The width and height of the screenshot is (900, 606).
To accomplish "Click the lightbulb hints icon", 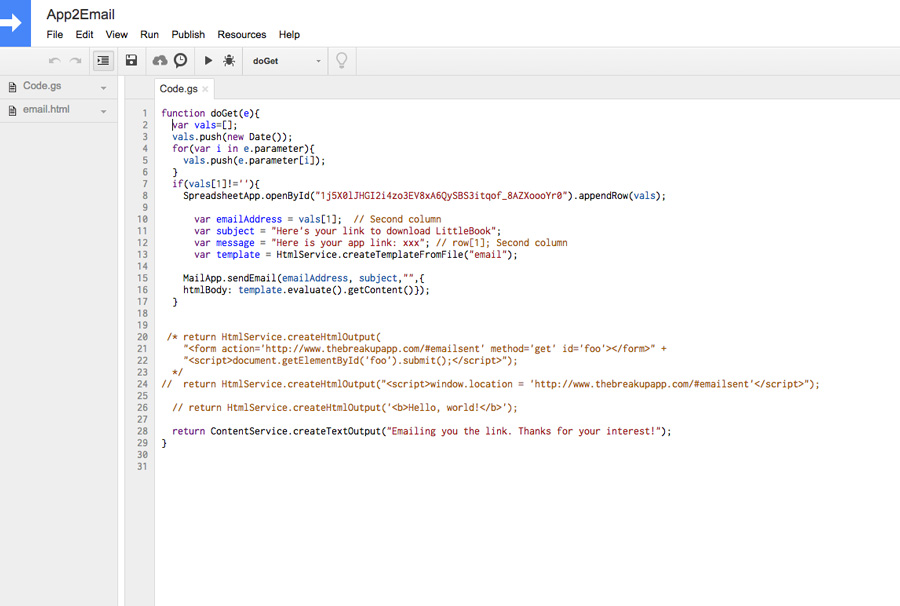I will (x=342, y=60).
